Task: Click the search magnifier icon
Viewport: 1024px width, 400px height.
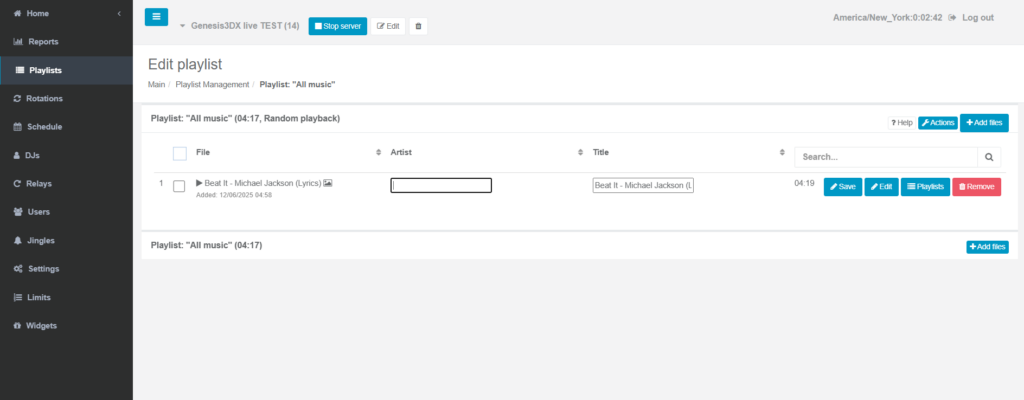Action: [x=988, y=157]
